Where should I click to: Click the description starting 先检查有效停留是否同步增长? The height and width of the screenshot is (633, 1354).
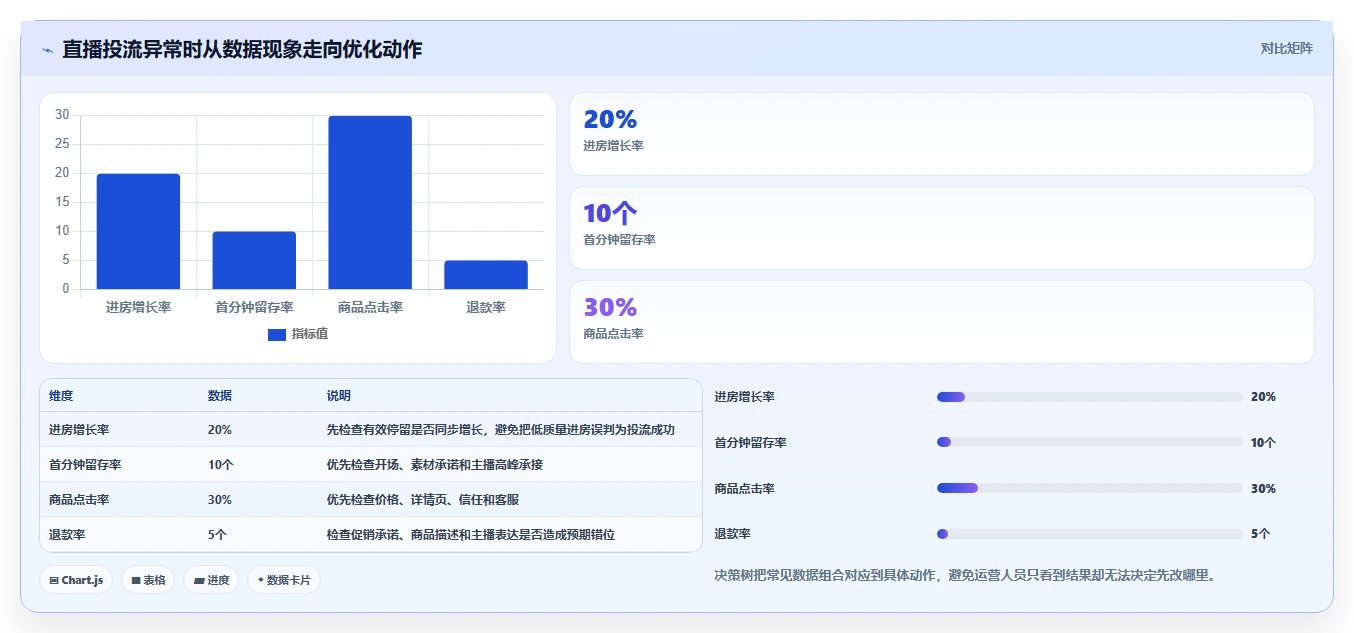pos(501,430)
